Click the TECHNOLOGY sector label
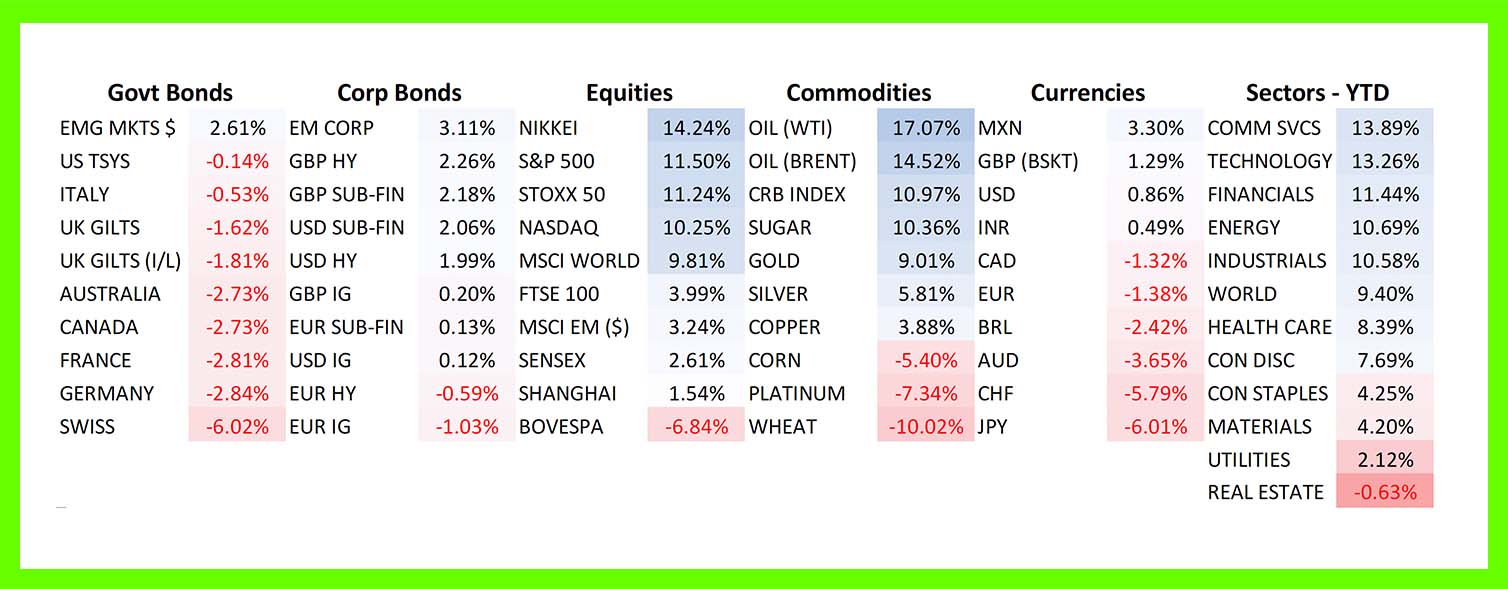The width and height of the screenshot is (1508, 589). 1269,161
